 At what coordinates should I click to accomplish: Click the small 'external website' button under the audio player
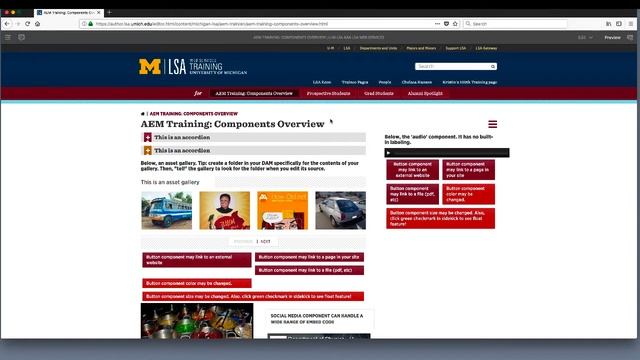pos(413,170)
